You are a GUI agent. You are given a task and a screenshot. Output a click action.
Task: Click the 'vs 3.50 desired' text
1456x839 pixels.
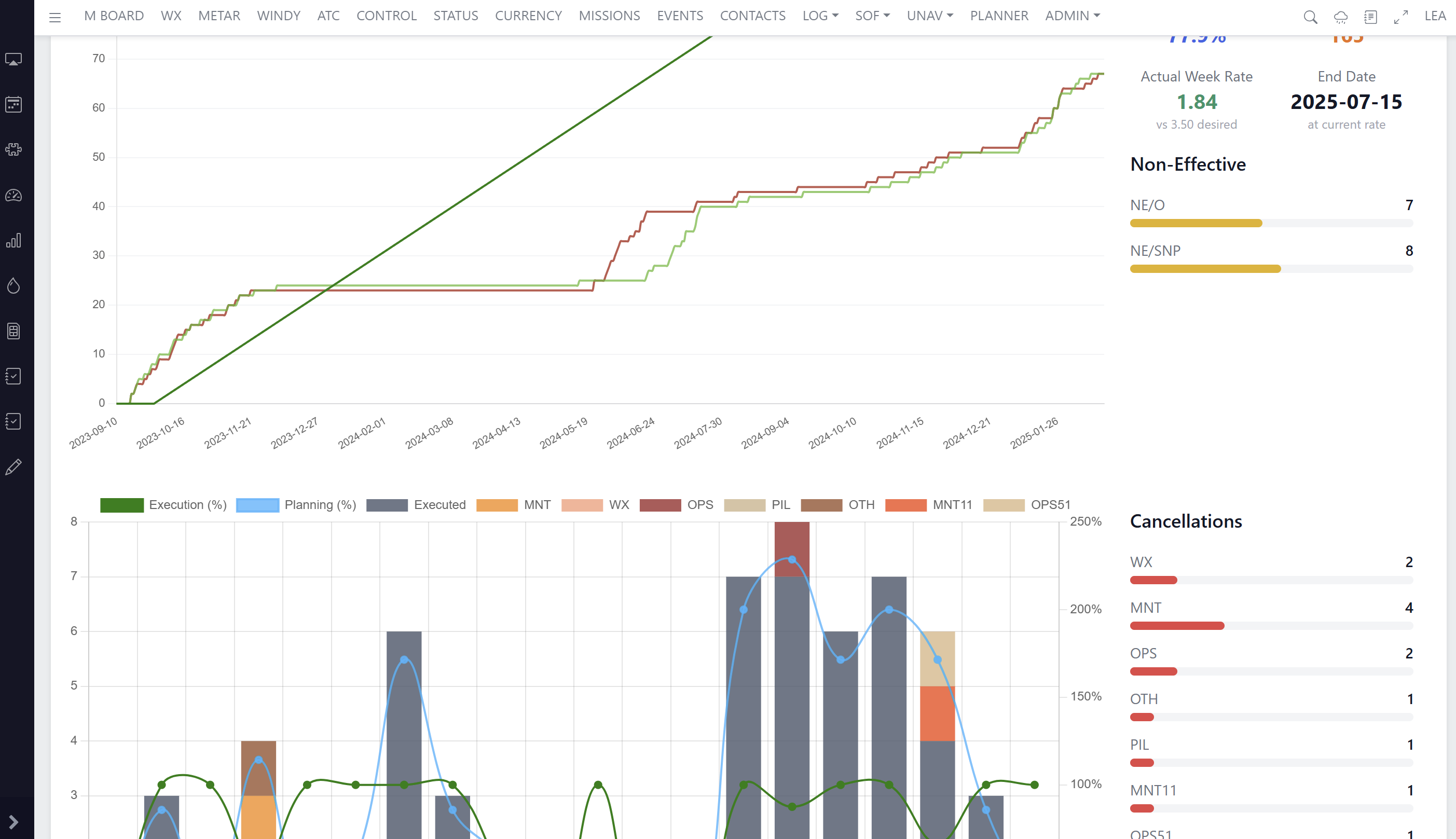[x=1197, y=125]
